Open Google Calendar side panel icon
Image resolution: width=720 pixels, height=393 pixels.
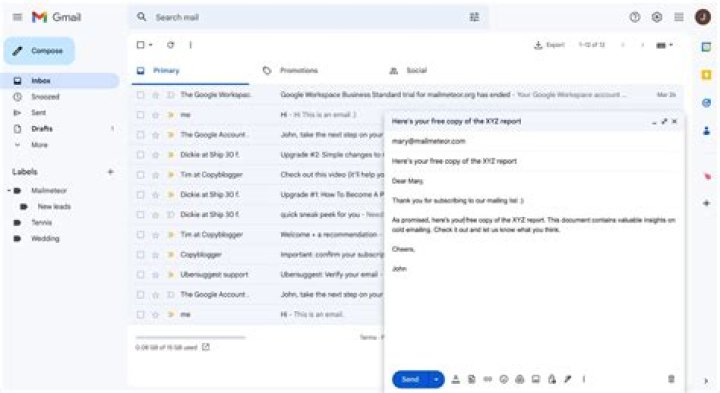tap(706, 47)
